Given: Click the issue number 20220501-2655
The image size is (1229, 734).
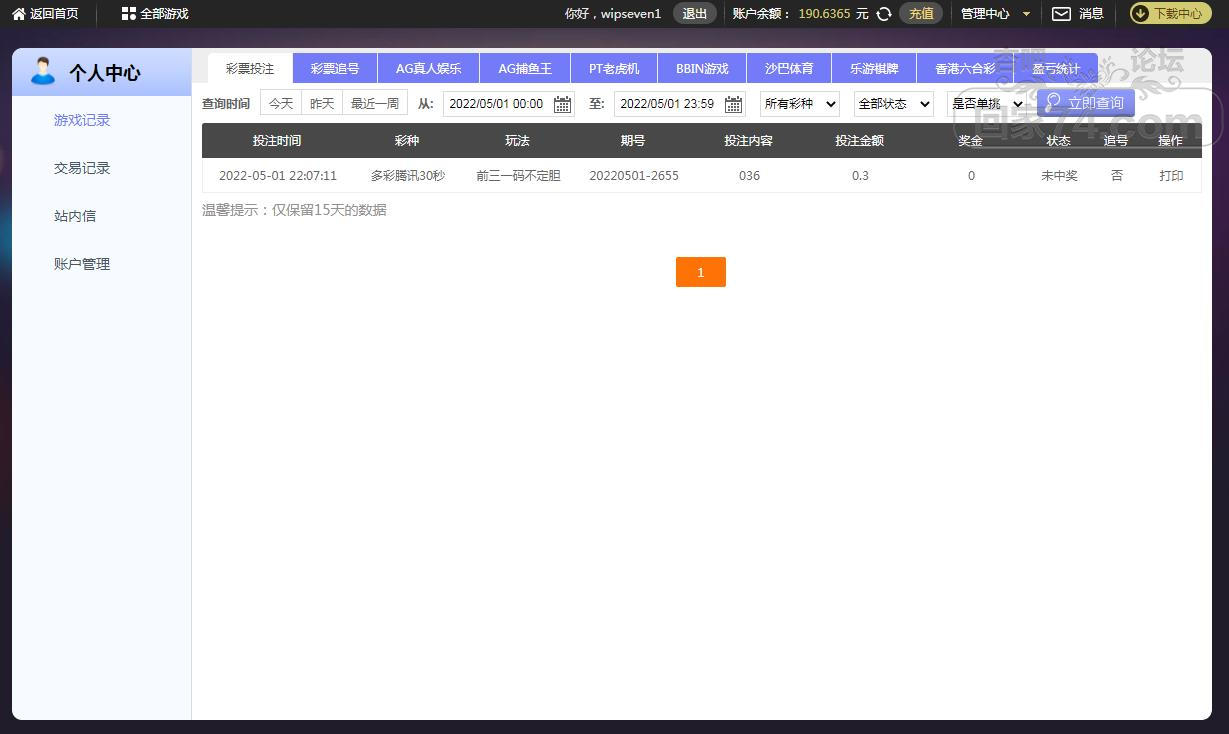Looking at the screenshot, I should [x=634, y=175].
